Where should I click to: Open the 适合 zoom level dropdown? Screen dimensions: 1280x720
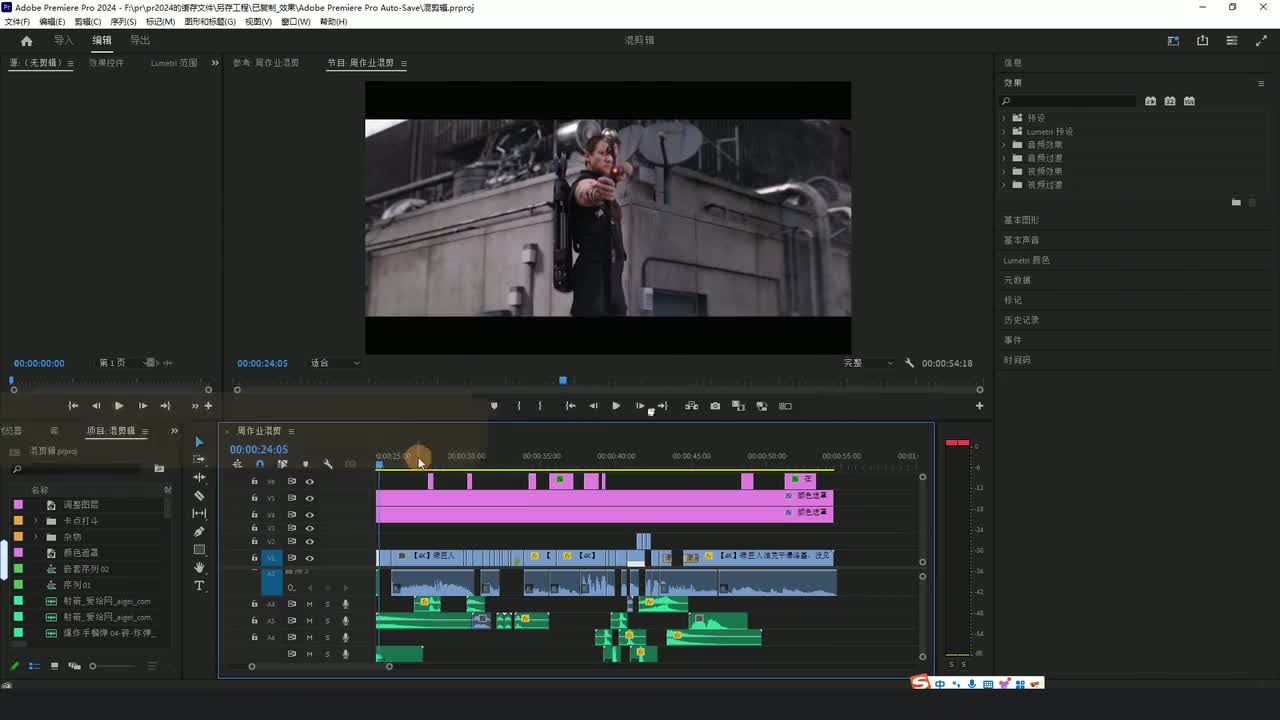point(334,363)
